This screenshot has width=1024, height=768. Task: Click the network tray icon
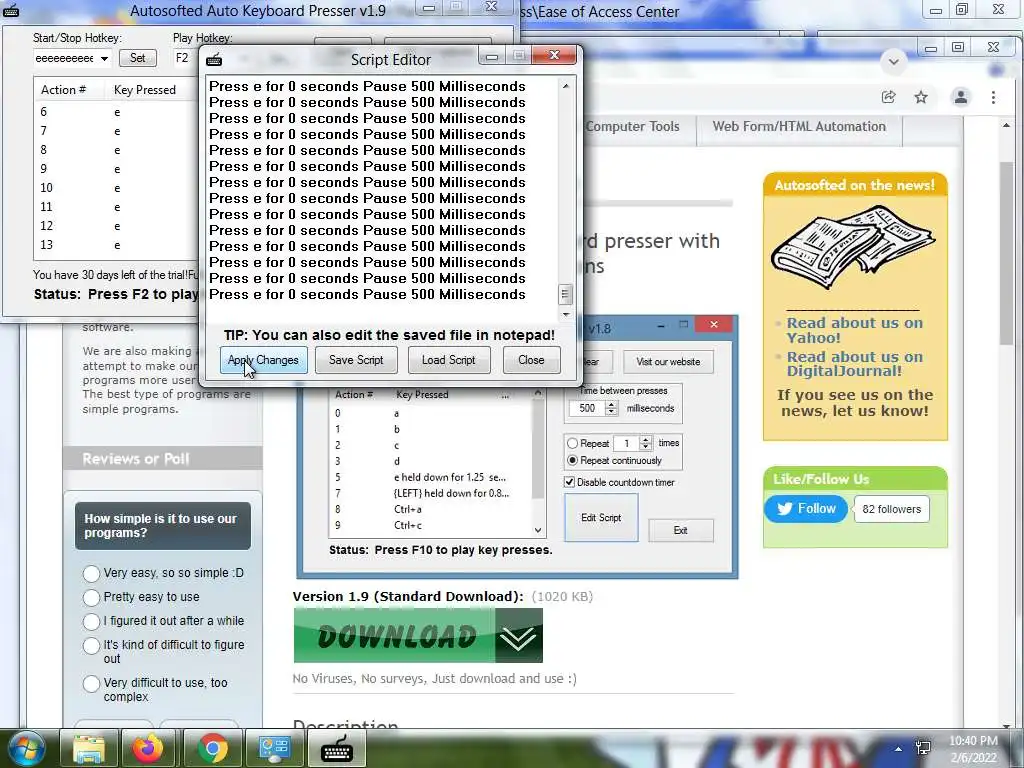tap(923, 748)
